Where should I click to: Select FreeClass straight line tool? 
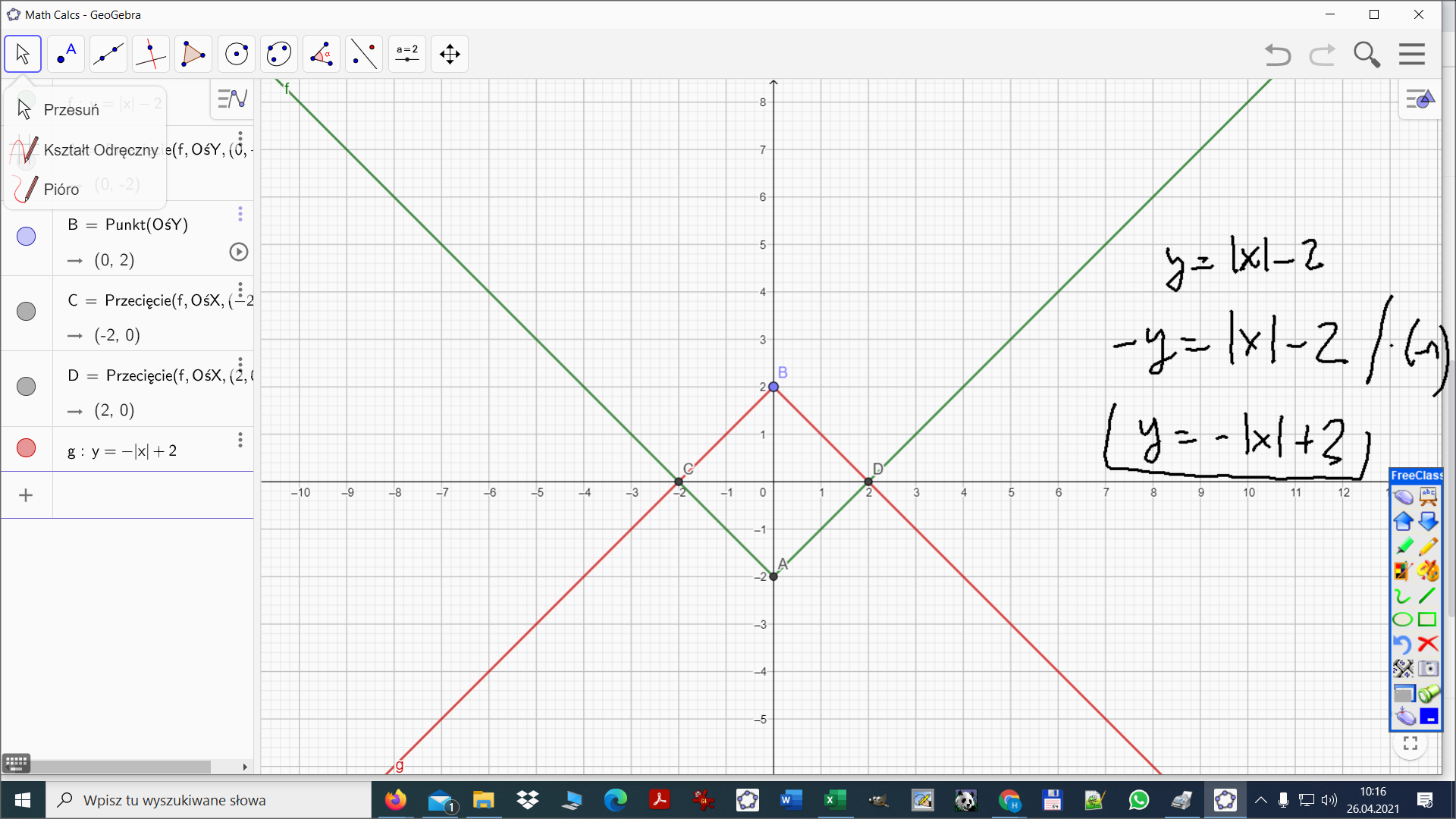(1428, 595)
